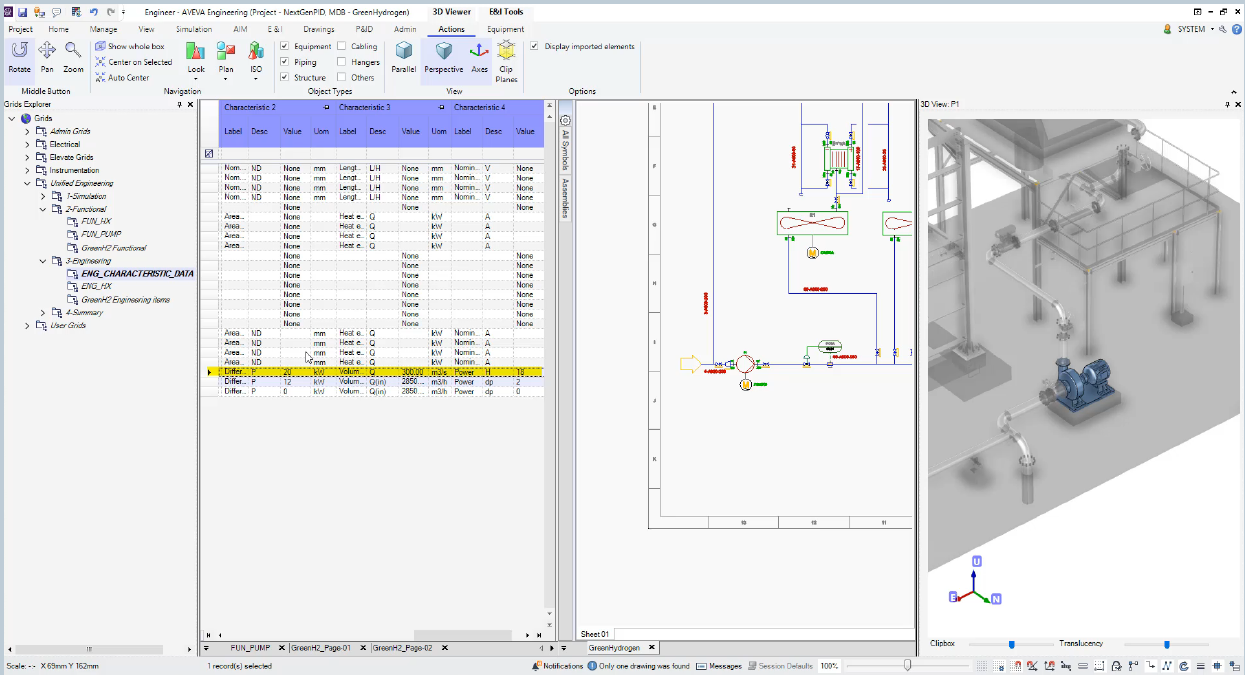Collapse the Unified Engineering node

click(x=28, y=183)
